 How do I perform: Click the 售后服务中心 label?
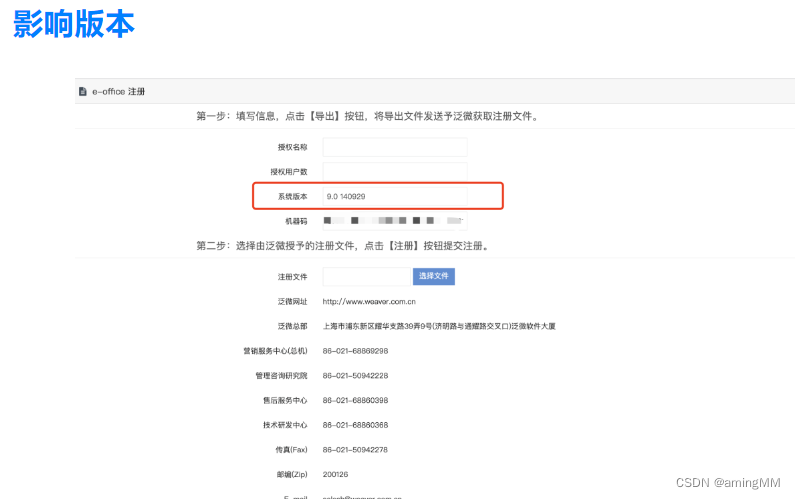click(285, 401)
